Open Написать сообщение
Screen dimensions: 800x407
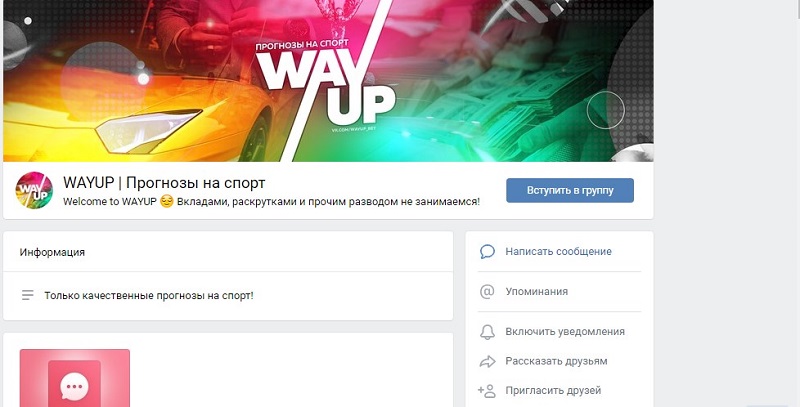pos(558,251)
